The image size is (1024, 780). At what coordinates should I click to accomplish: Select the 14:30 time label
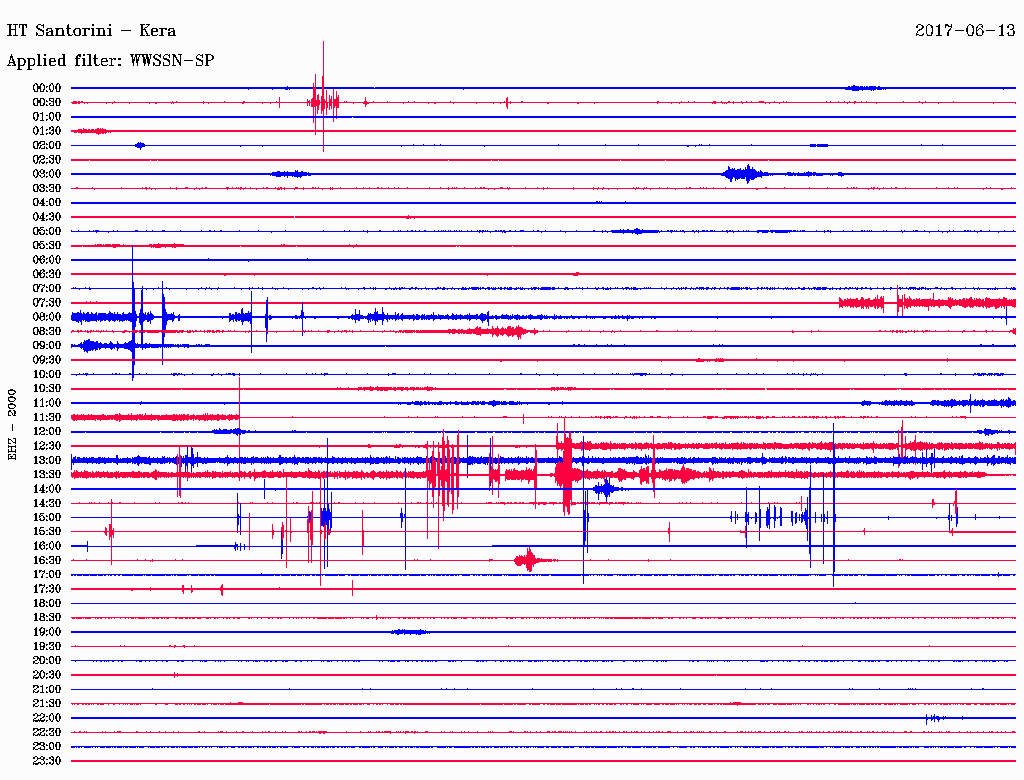tap(47, 504)
